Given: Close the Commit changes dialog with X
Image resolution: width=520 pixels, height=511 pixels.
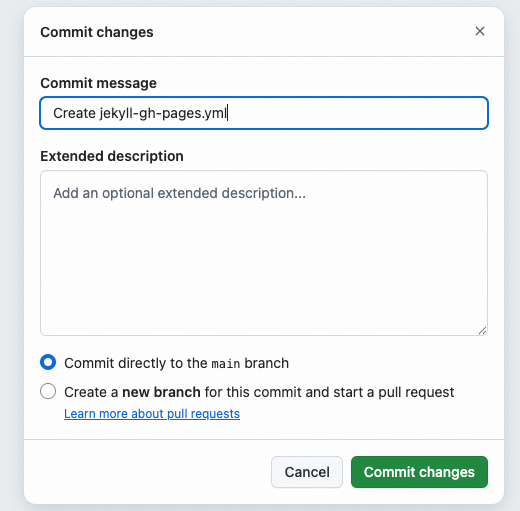Looking at the screenshot, I should tap(480, 31).
